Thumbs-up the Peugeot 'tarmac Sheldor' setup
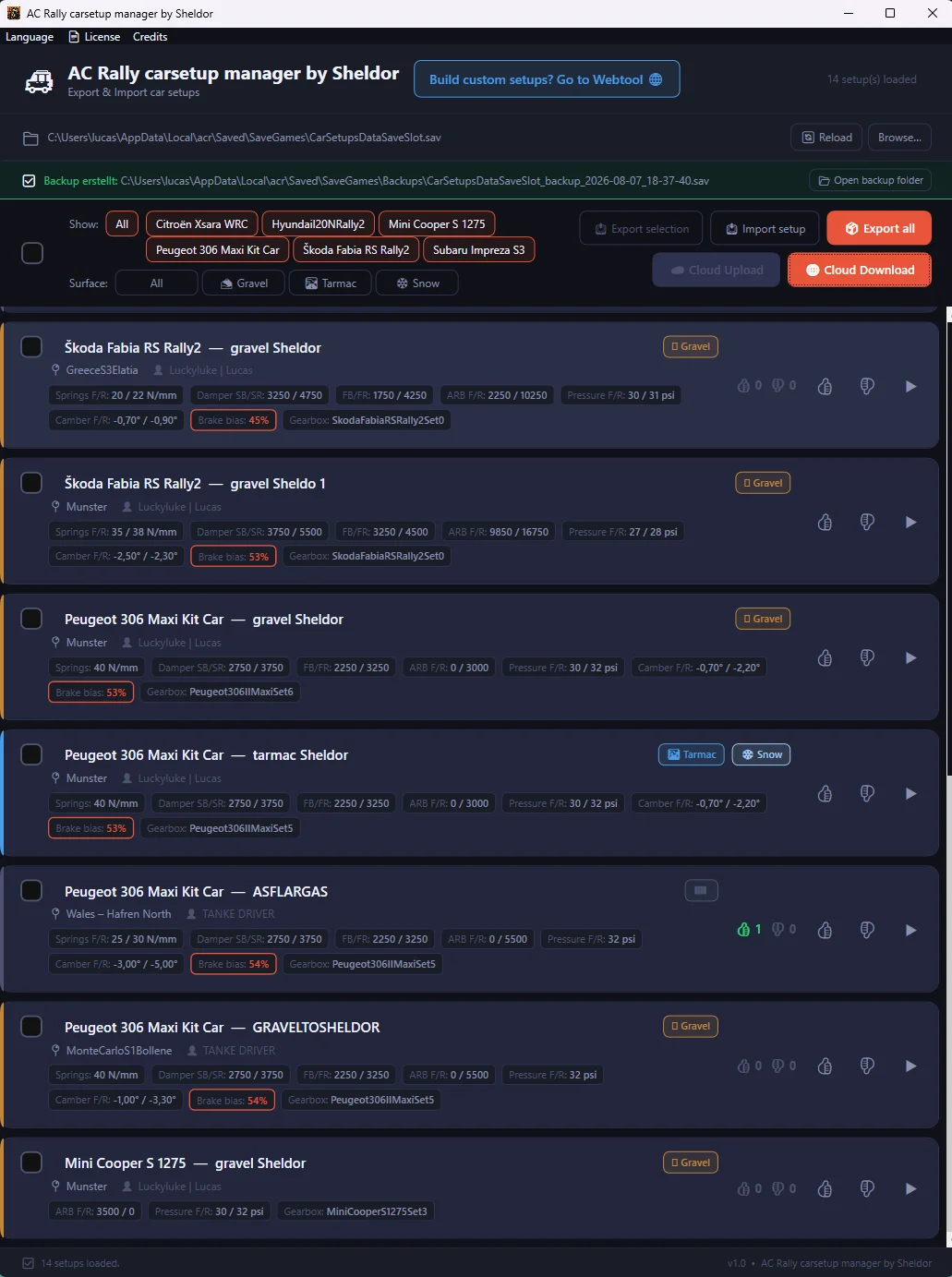Image resolution: width=952 pixels, height=1277 pixels. (825, 793)
